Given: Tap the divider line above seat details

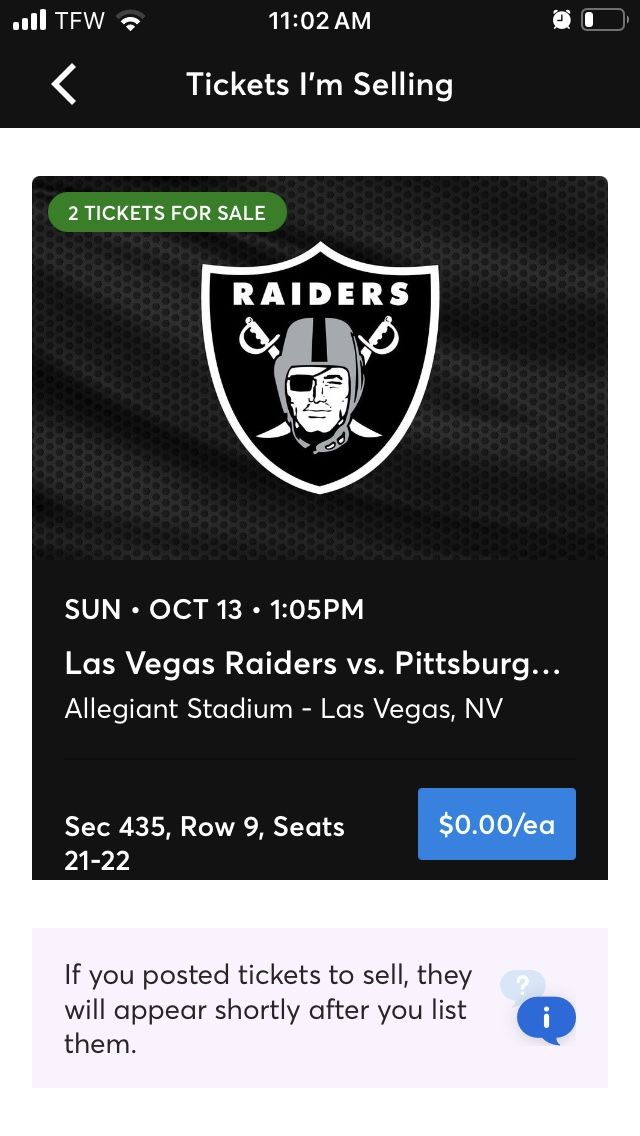Looking at the screenshot, I should tap(320, 759).
